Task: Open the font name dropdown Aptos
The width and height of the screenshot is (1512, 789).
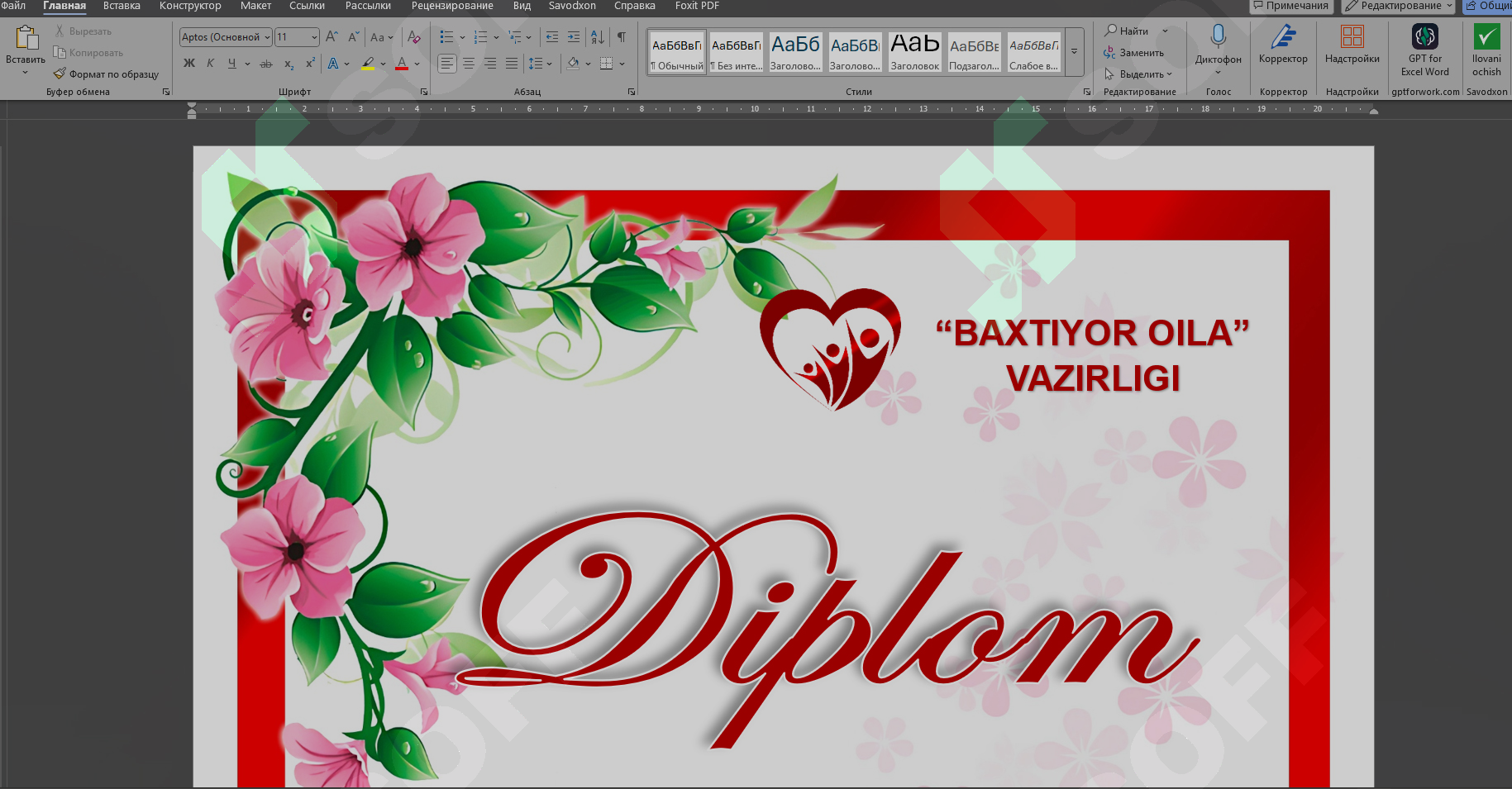Action: pyautogui.click(x=267, y=37)
